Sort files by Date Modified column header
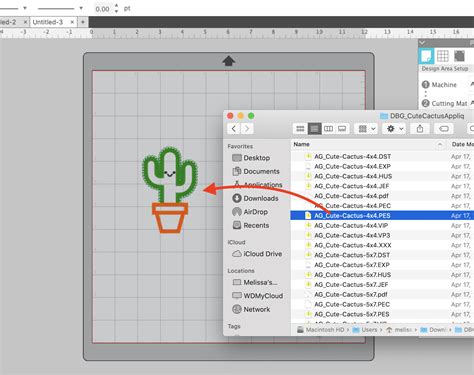Screen dimensions: 474x375 (462, 144)
